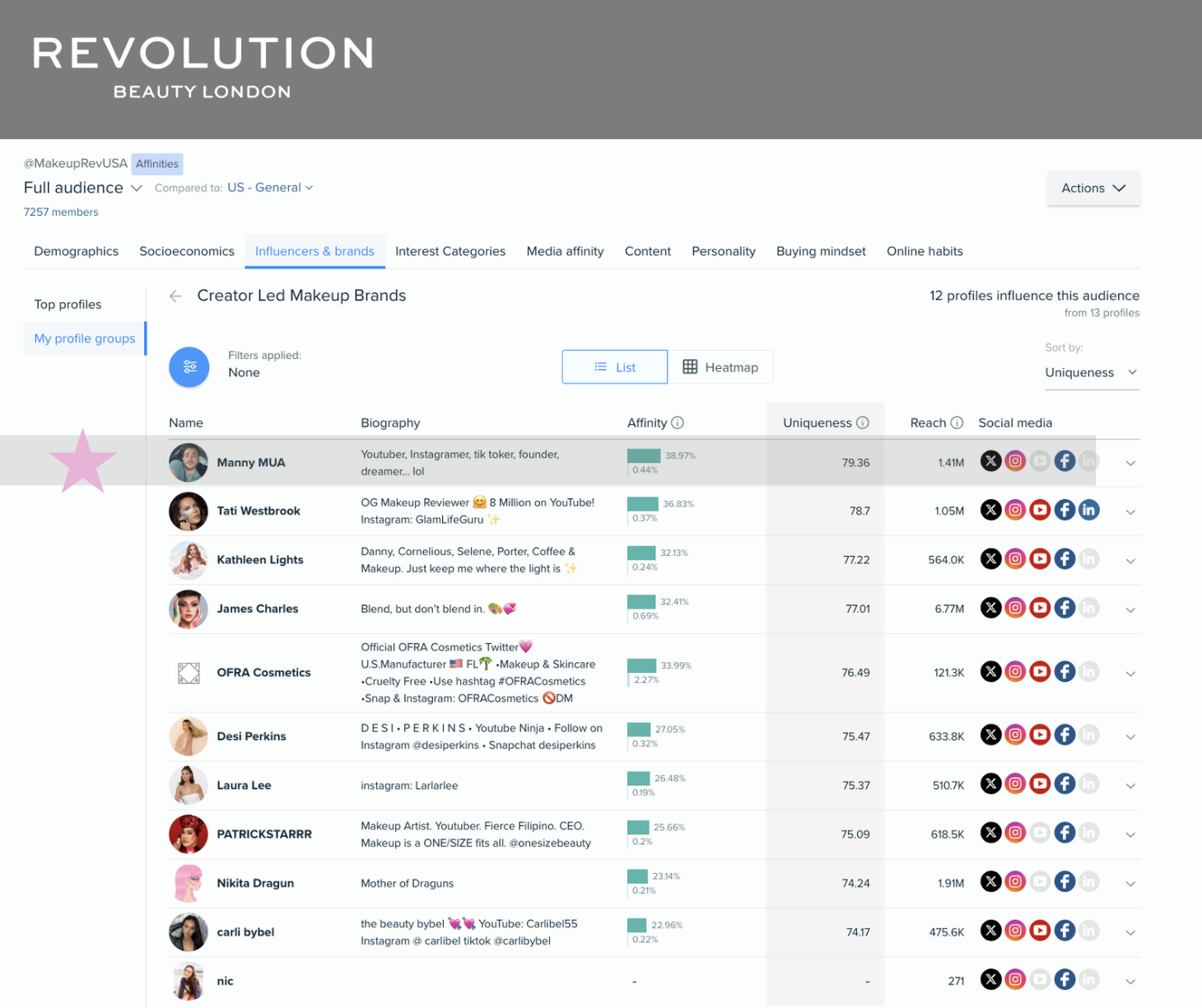Open Kathleen Lights' X icon
Image resolution: width=1202 pixels, height=1008 pixels.
click(991, 559)
